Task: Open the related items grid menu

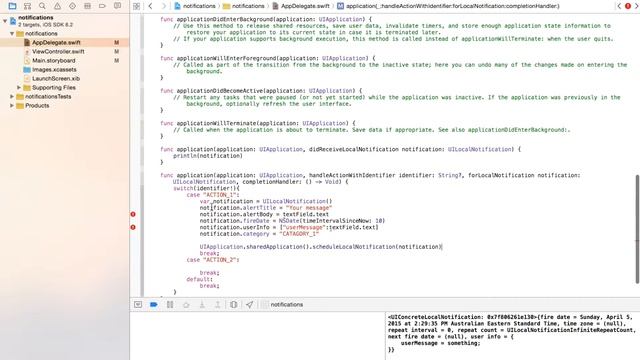Action: (137, 6)
